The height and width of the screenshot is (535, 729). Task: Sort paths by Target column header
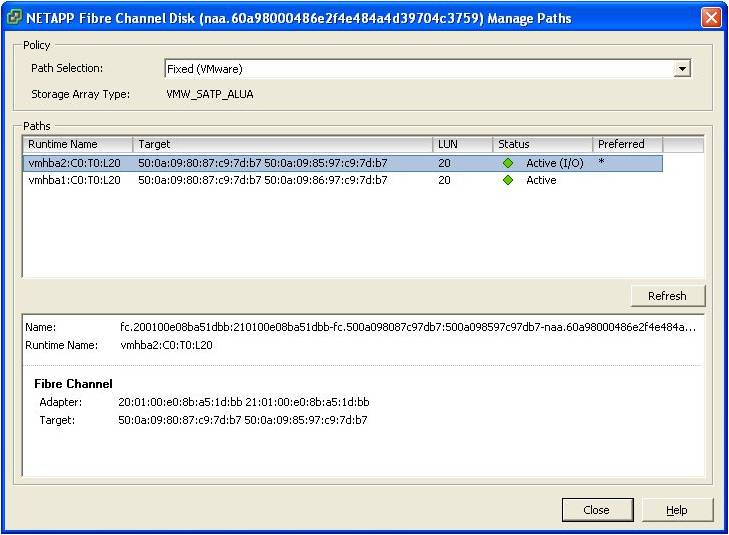(x=282, y=145)
